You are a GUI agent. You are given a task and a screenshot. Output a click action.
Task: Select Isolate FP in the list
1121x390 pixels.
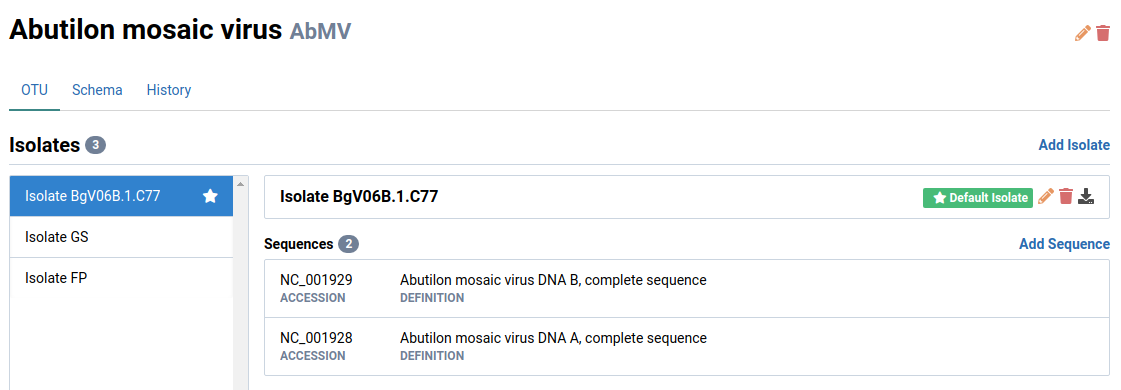point(122,279)
